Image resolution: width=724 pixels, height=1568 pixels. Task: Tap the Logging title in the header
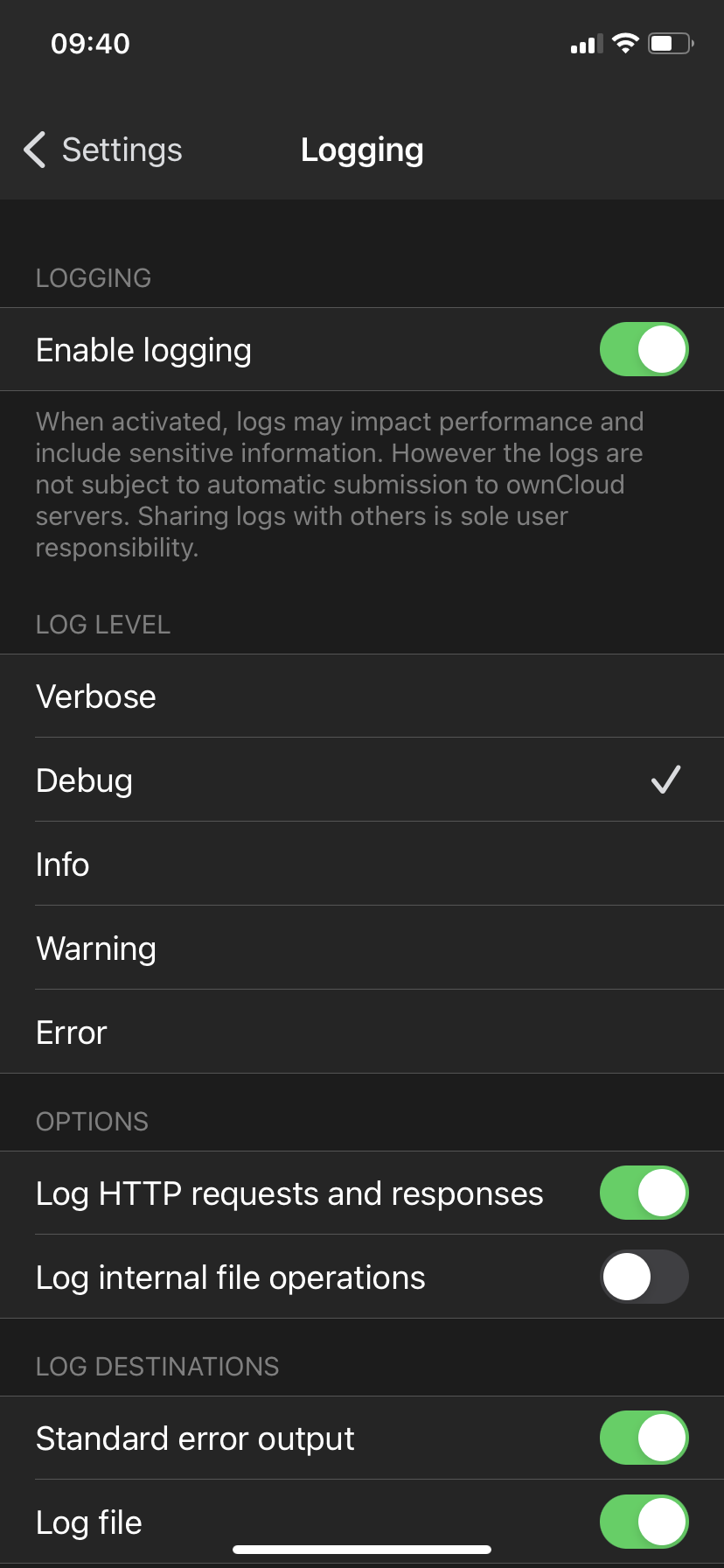362,150
